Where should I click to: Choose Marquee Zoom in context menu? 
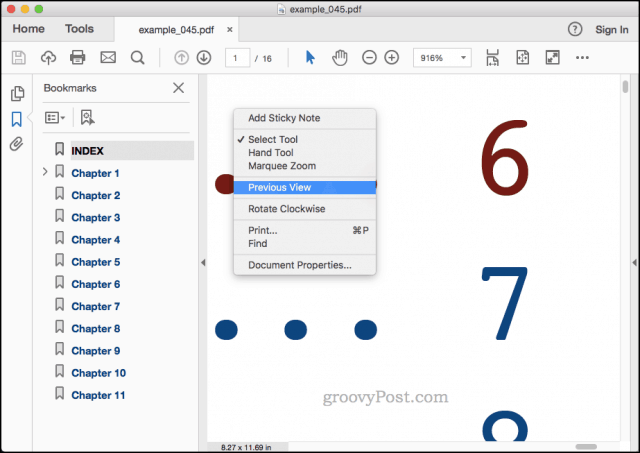(x=305, y=166)
